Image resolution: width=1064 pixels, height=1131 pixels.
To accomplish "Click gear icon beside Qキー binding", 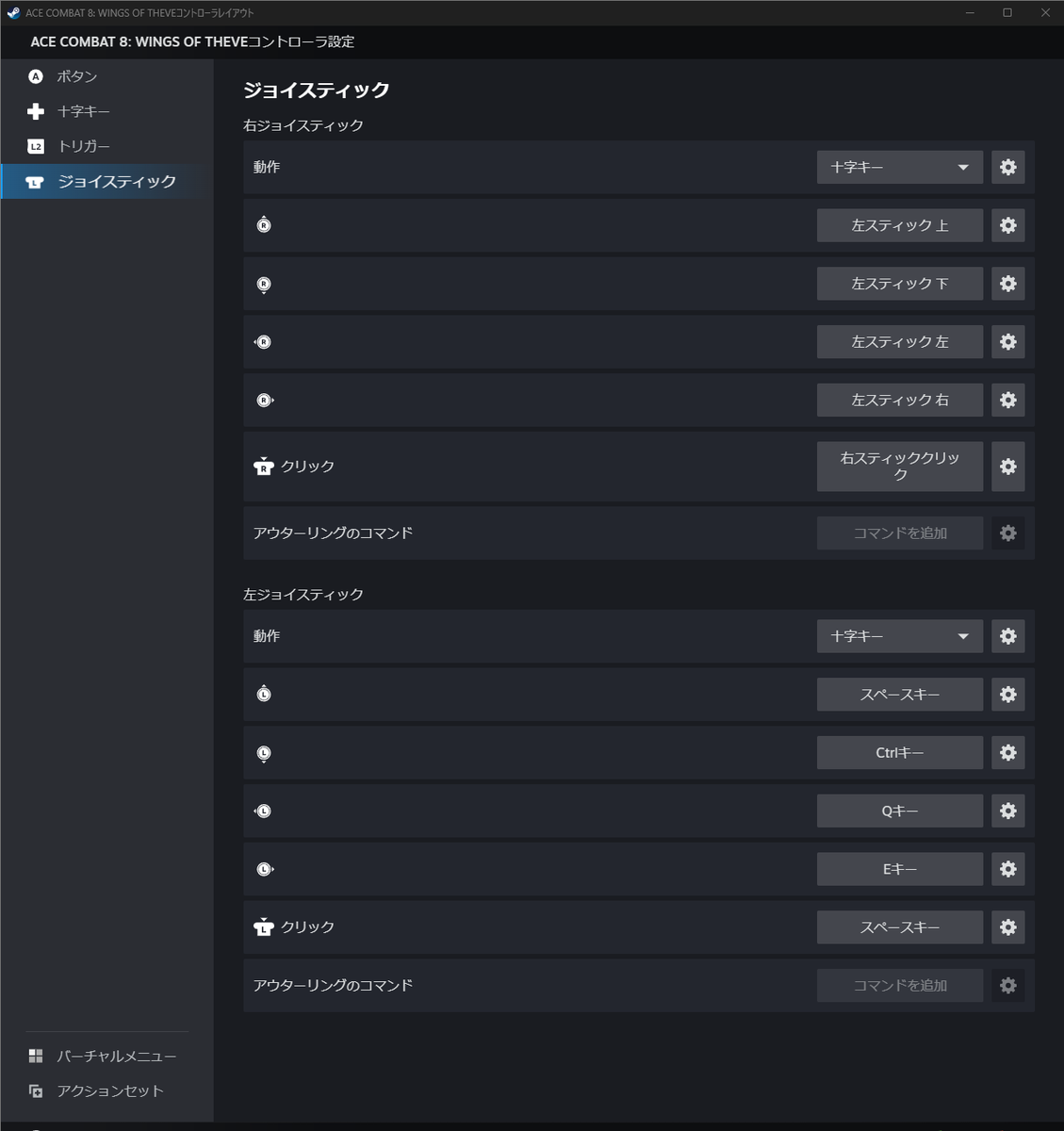I will (x=1007, y=811).
